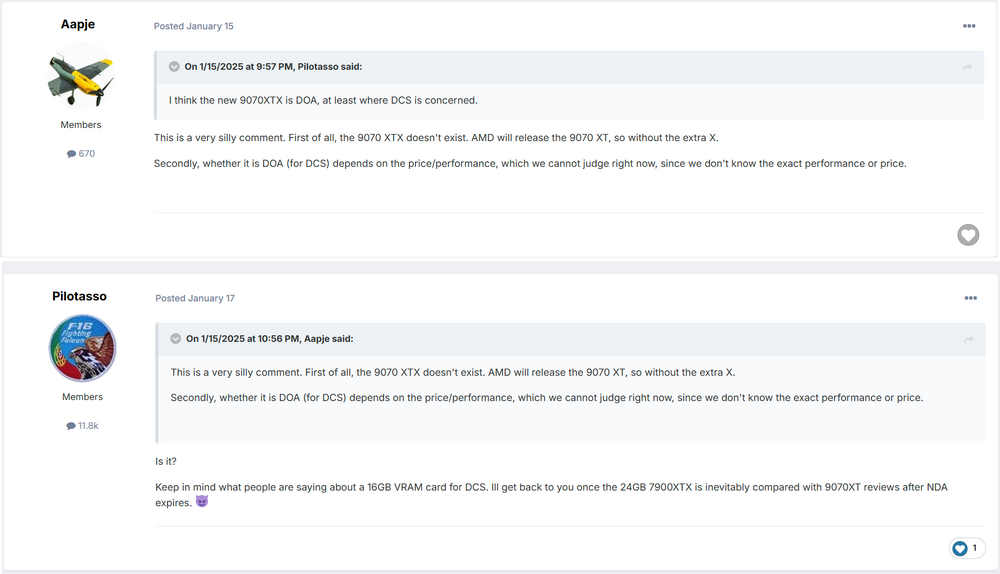This screenshot has width=1000, height=574.
Task: Click the Members label under Pilotasso
Action: 81,397
